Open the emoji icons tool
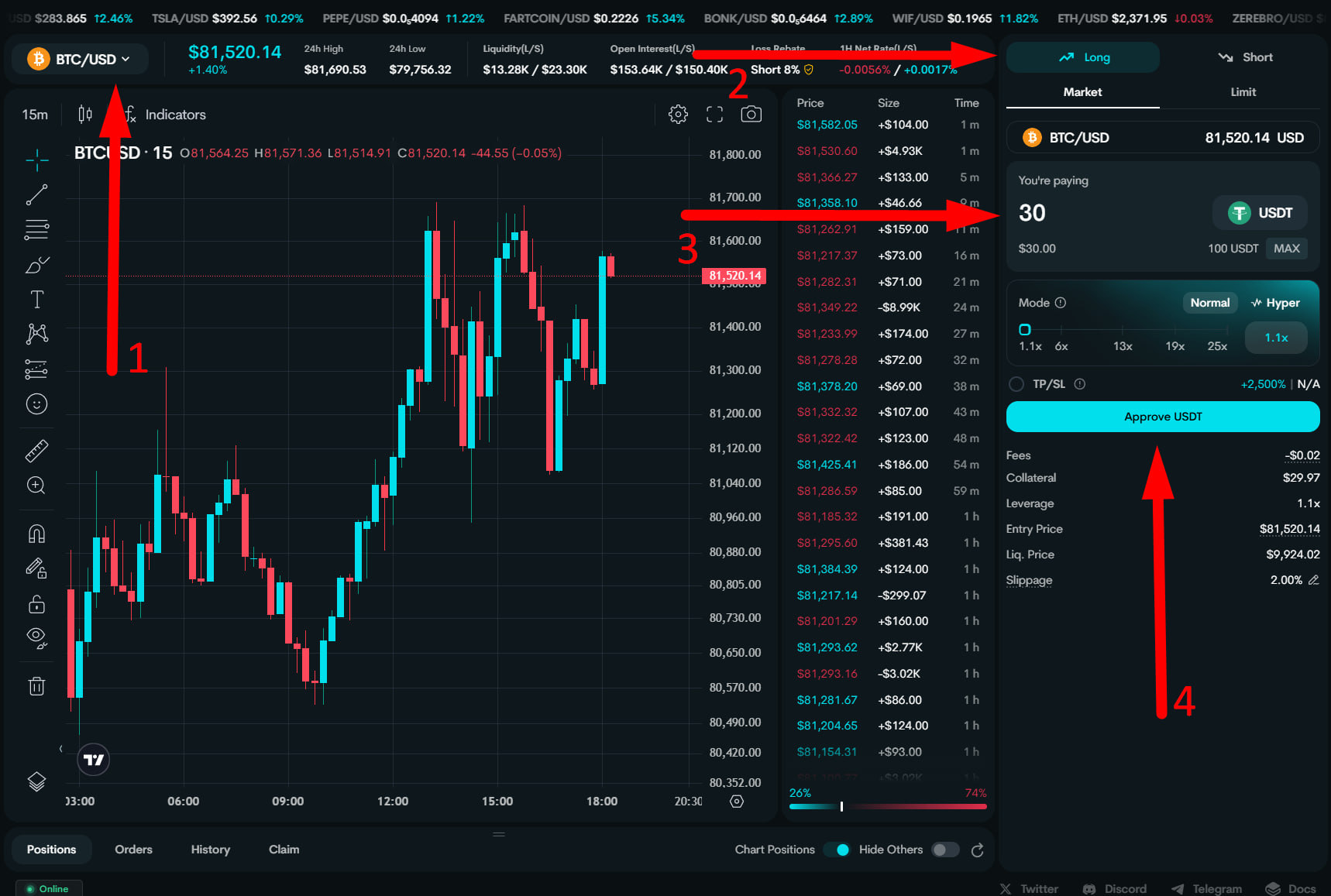 click(36, 403)
